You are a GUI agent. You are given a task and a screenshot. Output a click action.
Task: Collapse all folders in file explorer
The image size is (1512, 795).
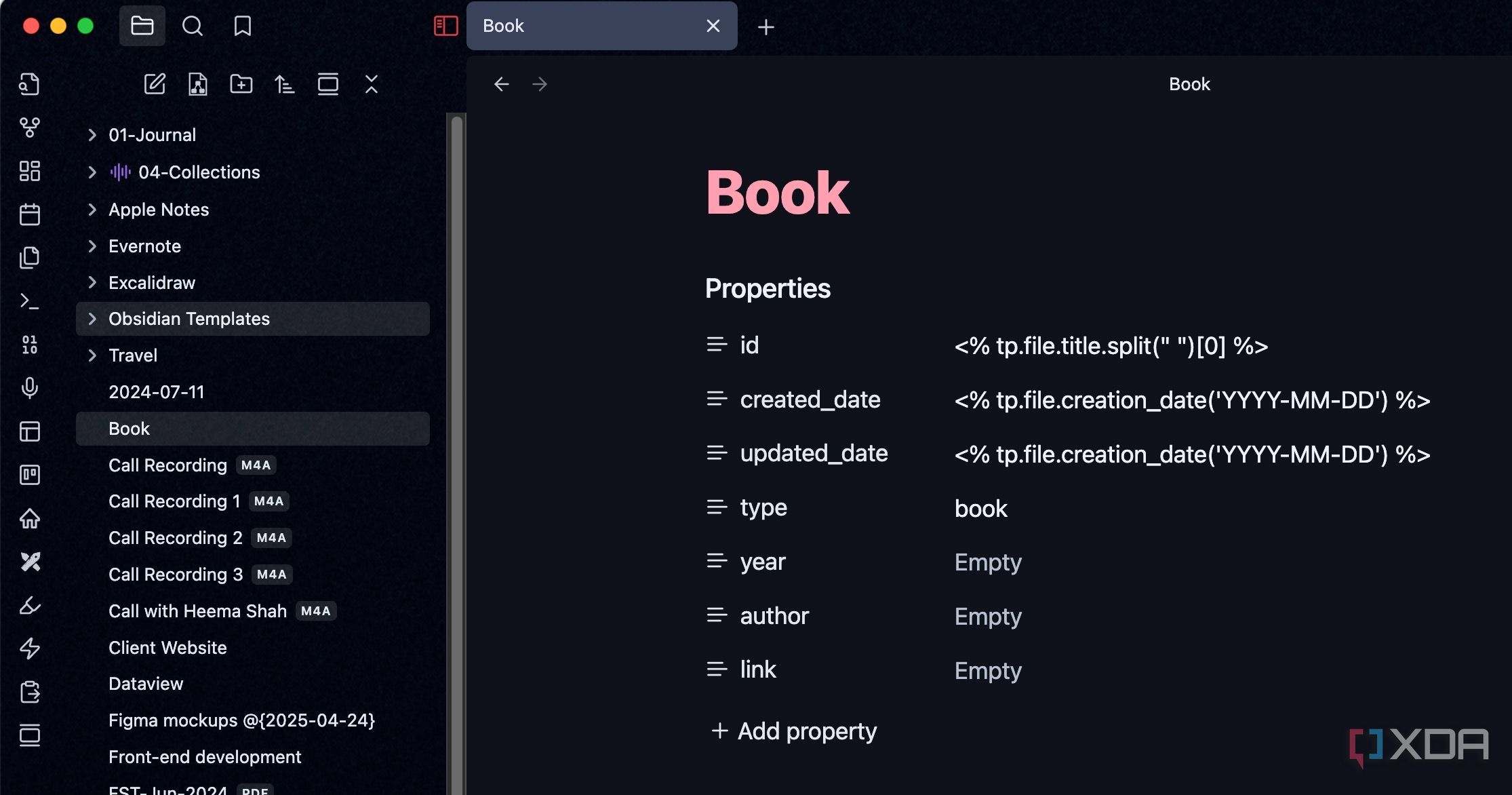click(371, 84)
